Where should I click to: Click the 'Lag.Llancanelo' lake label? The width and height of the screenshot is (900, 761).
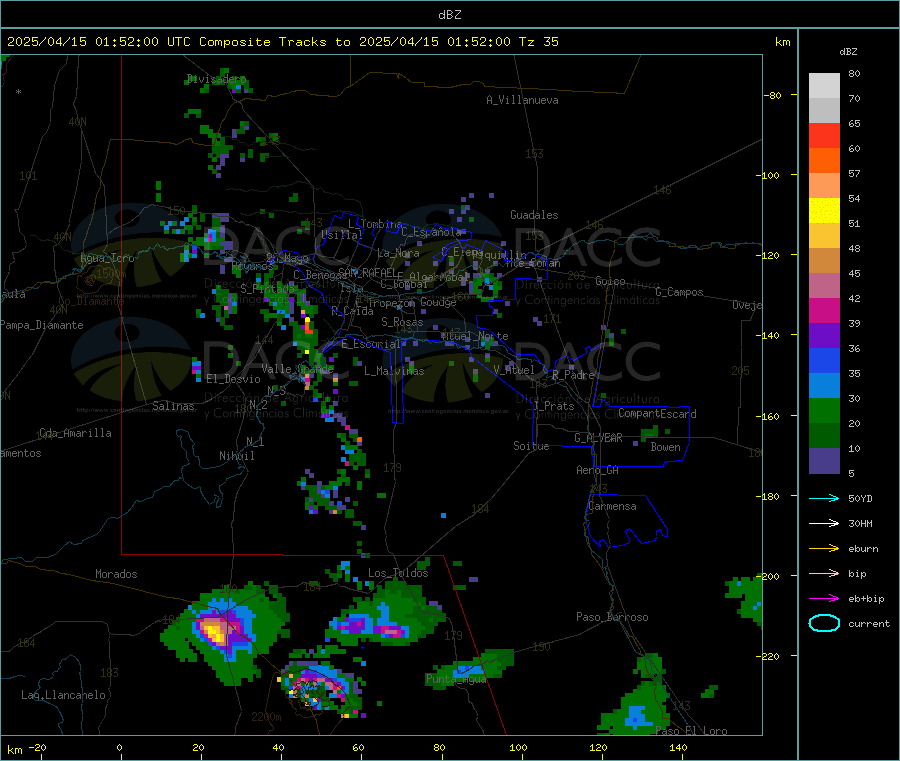63,695
